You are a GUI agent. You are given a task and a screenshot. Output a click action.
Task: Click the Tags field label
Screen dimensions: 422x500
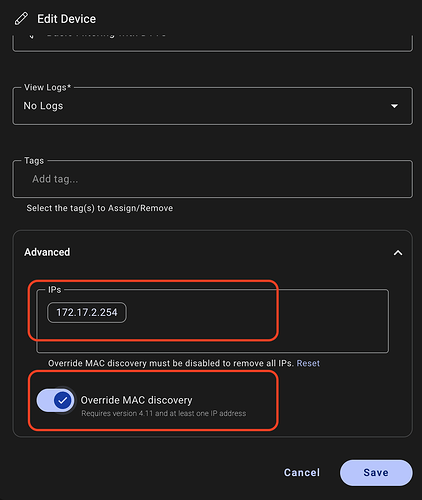coord(34,161)
